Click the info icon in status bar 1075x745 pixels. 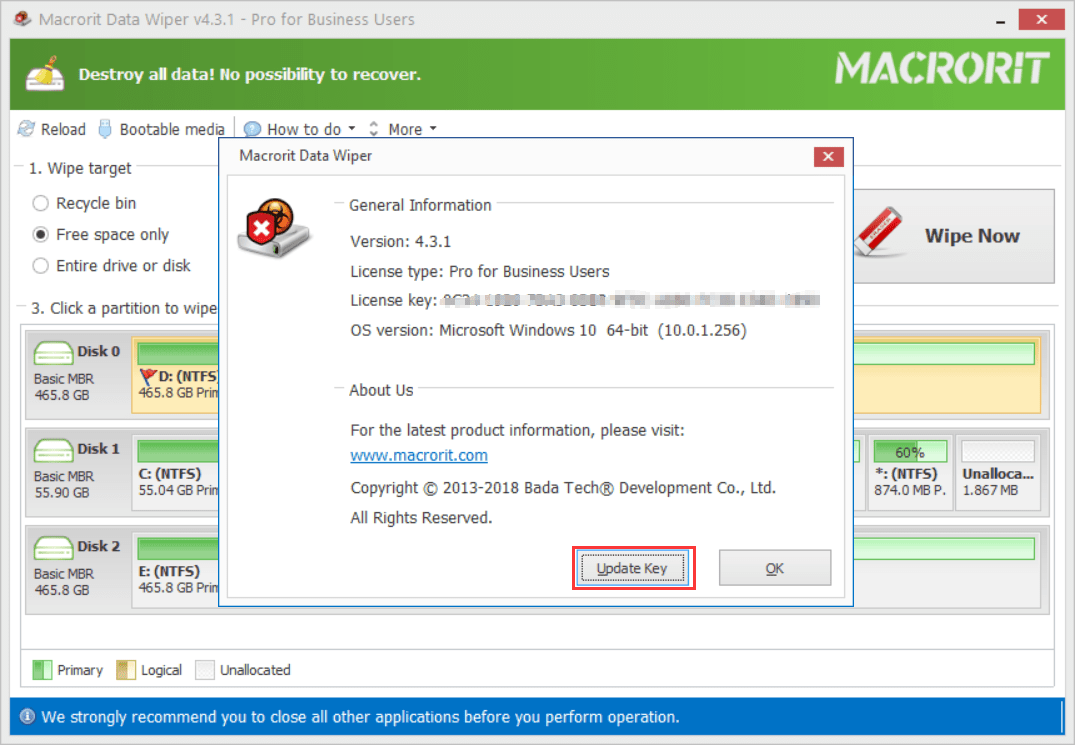(27, 717)
